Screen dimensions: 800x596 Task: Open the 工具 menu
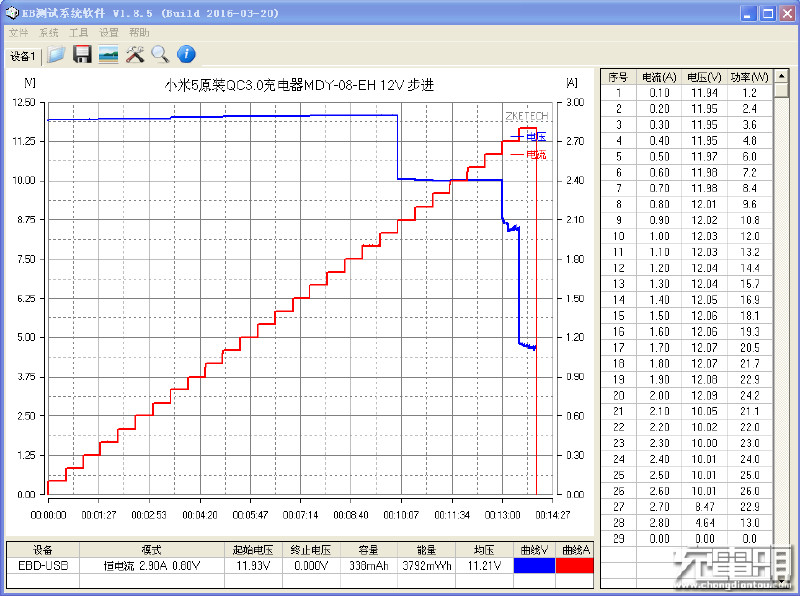(x=79, y=33)
